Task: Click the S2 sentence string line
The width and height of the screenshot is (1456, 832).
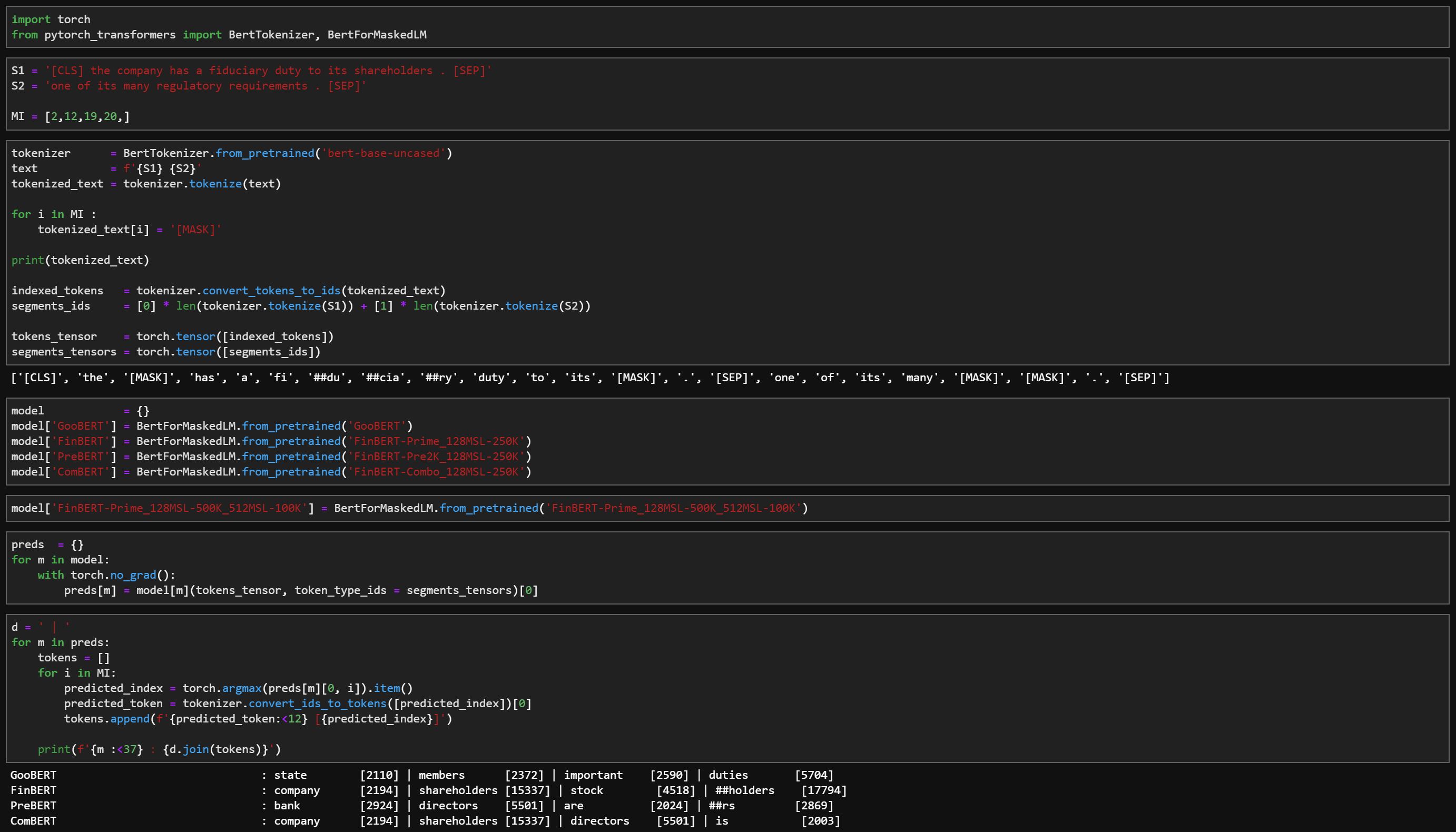Action: [x=189, y=86]
